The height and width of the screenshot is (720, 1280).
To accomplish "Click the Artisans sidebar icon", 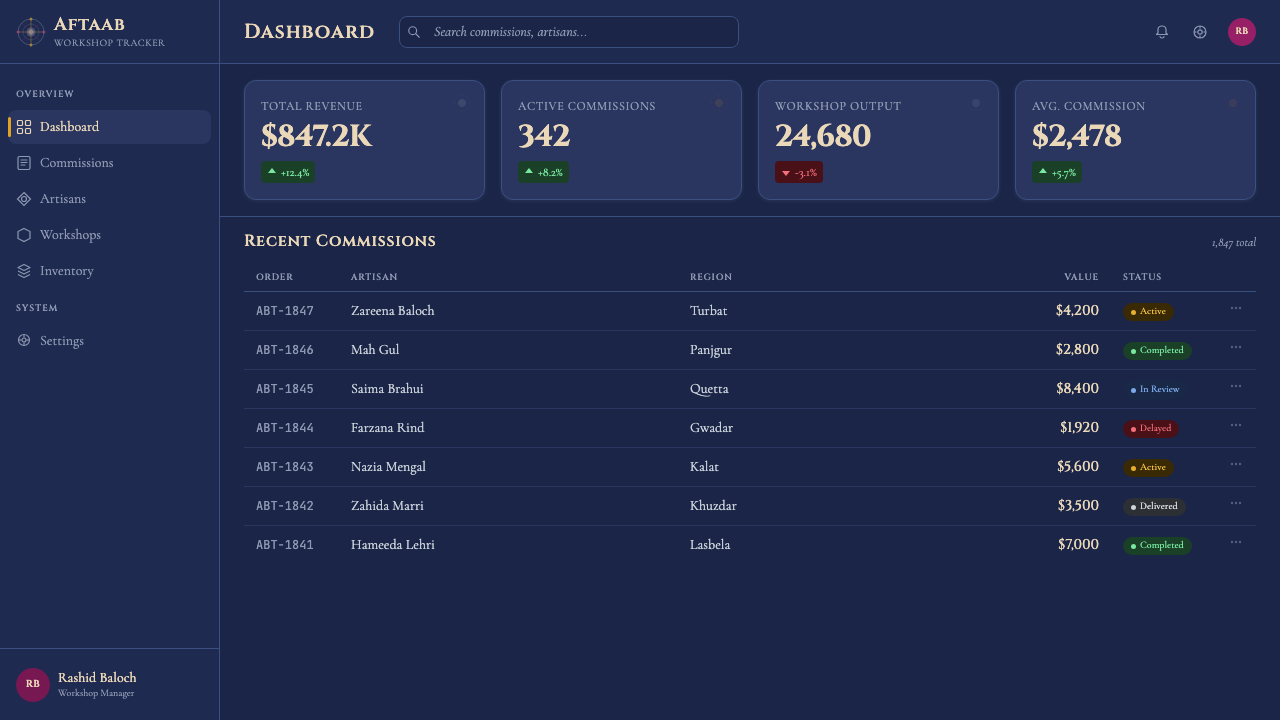I will [x=24, y=199].
